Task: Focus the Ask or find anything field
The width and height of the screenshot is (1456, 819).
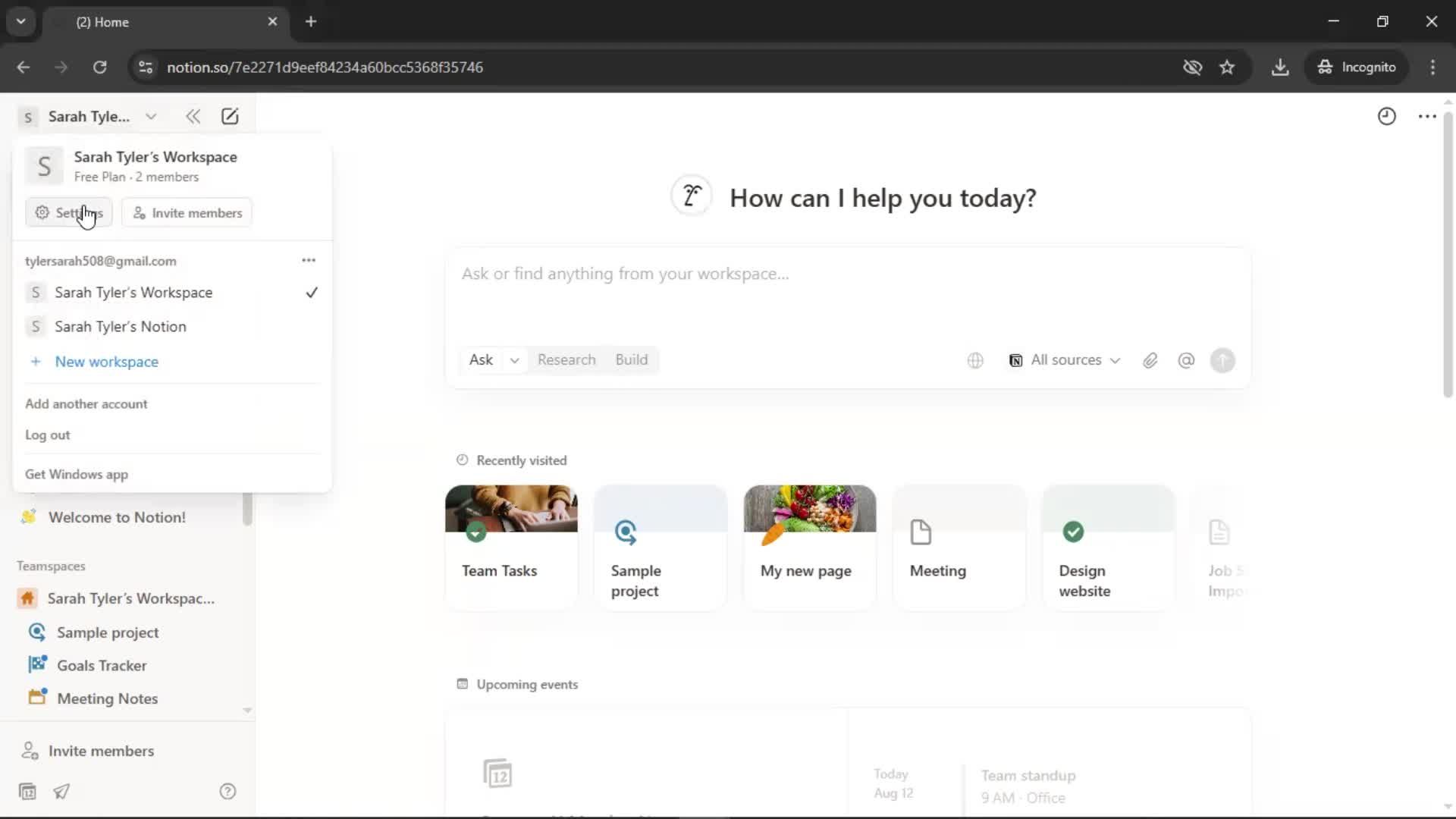Action: pyautogui.click(x=847, y=275)
